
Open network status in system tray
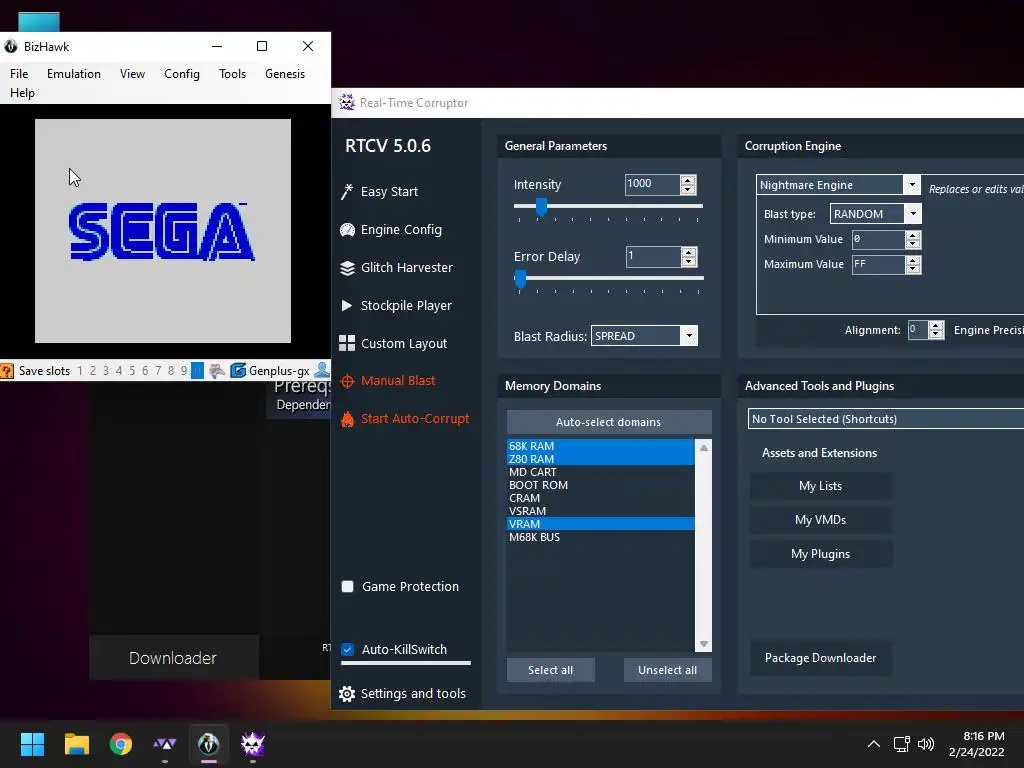(x=902, y=744)
